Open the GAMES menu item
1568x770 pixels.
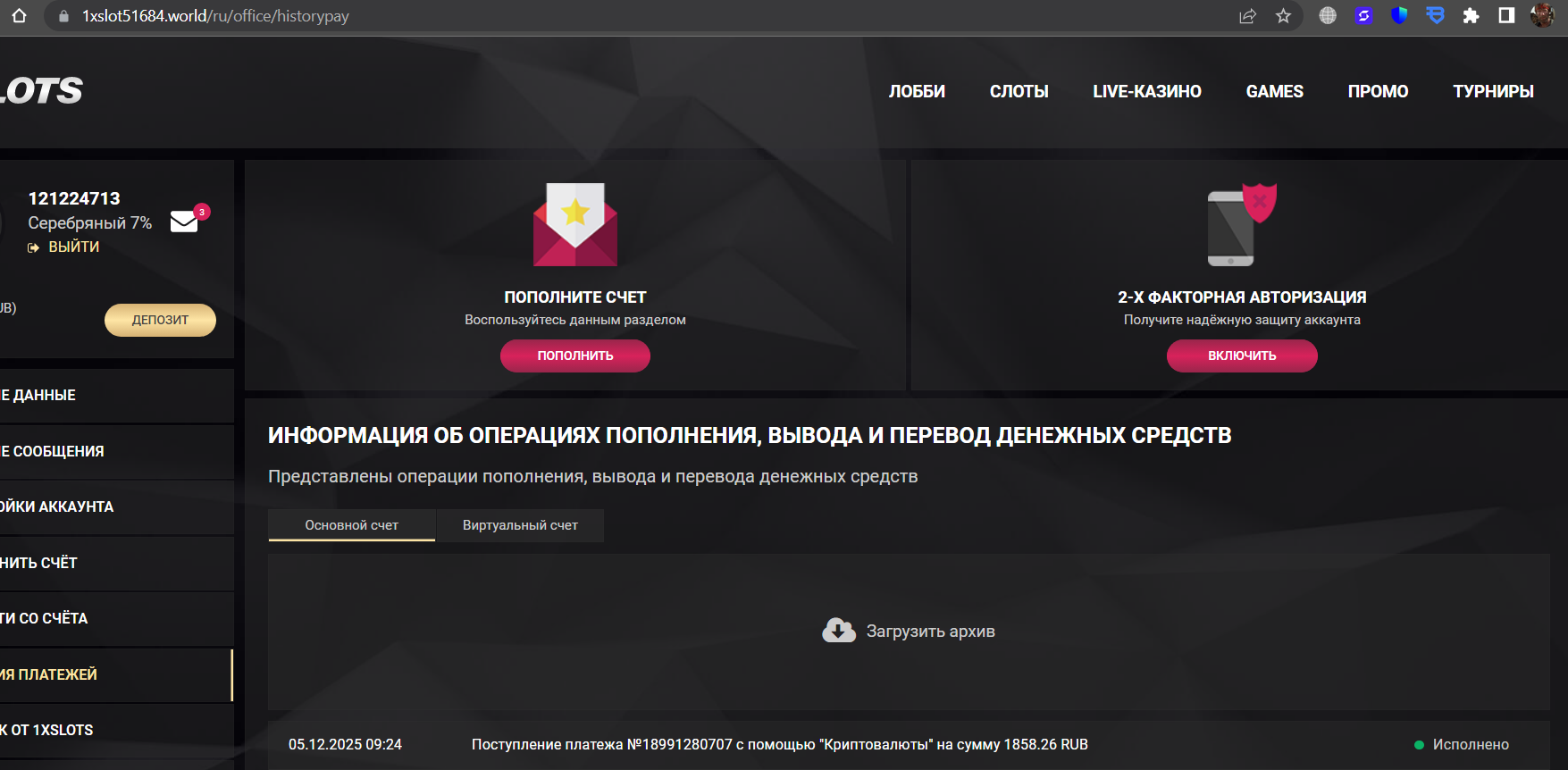(x=1275, y=91)
